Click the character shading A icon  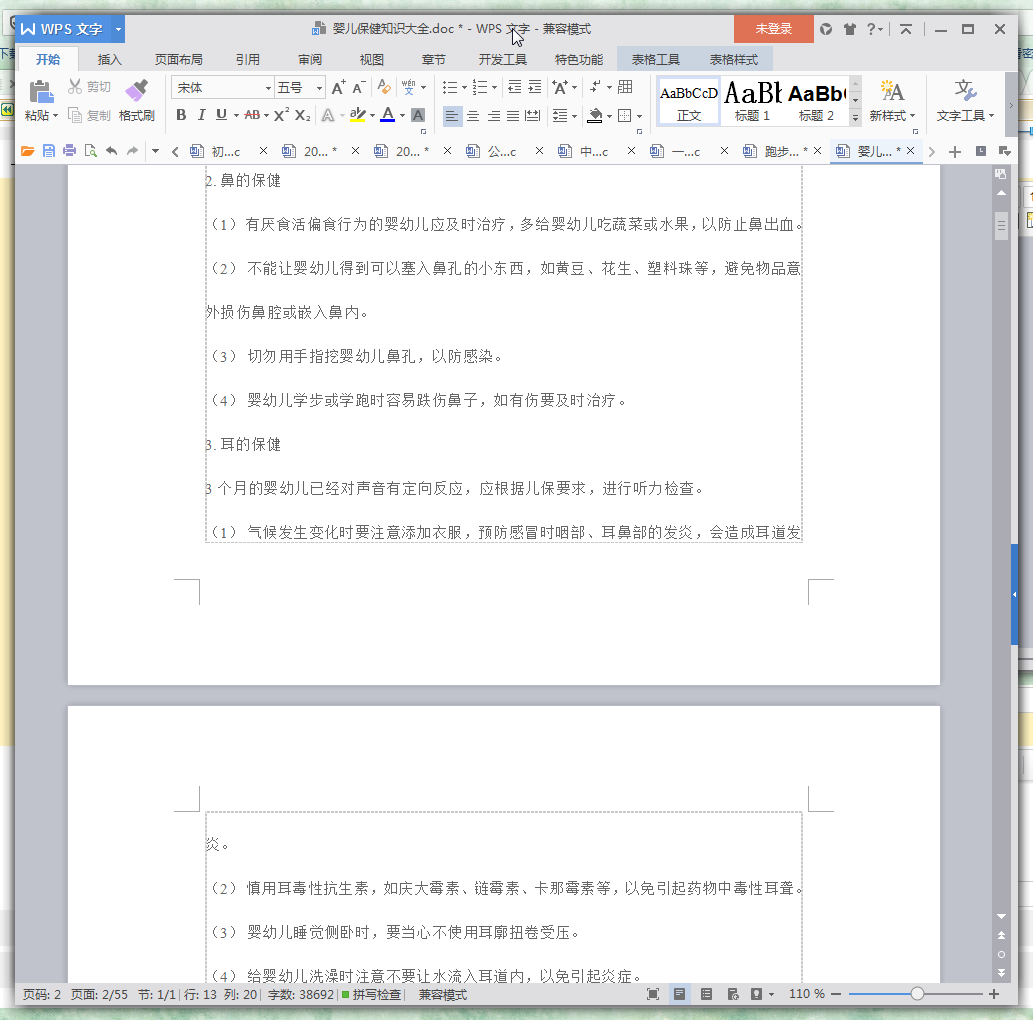coord(418,115)
